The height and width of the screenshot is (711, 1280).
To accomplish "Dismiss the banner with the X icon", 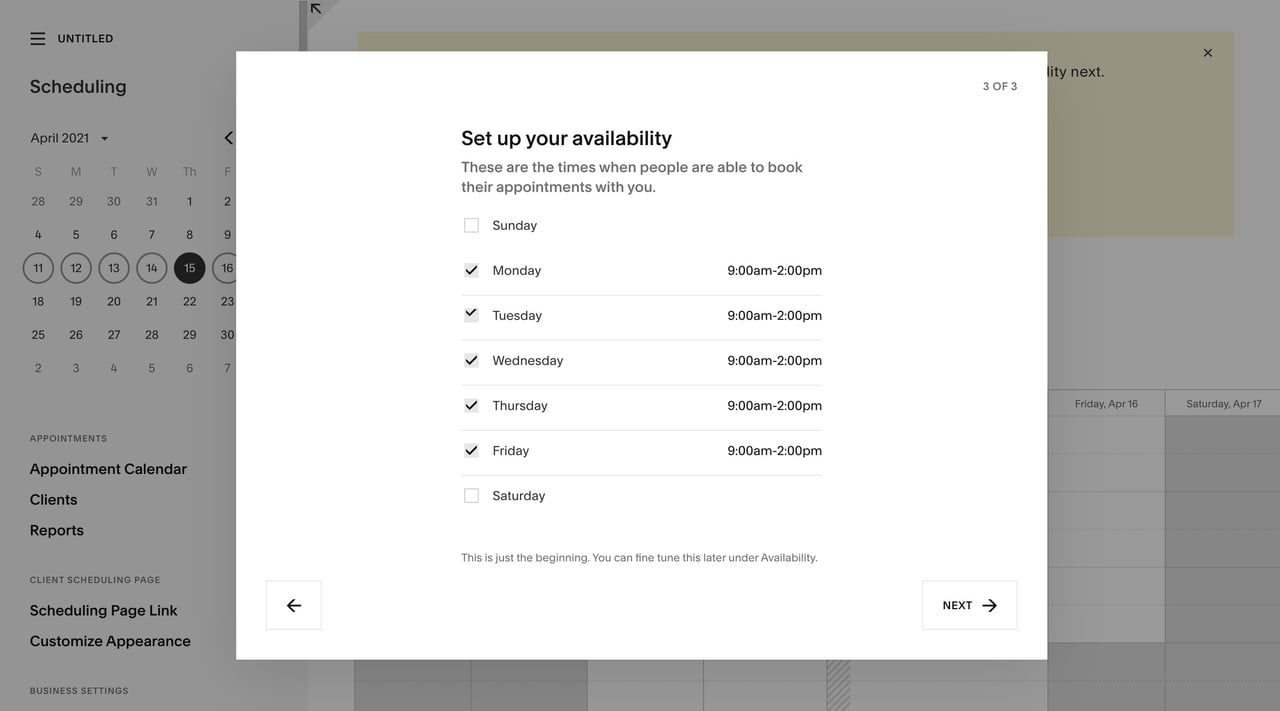I will coord(1207,52).
